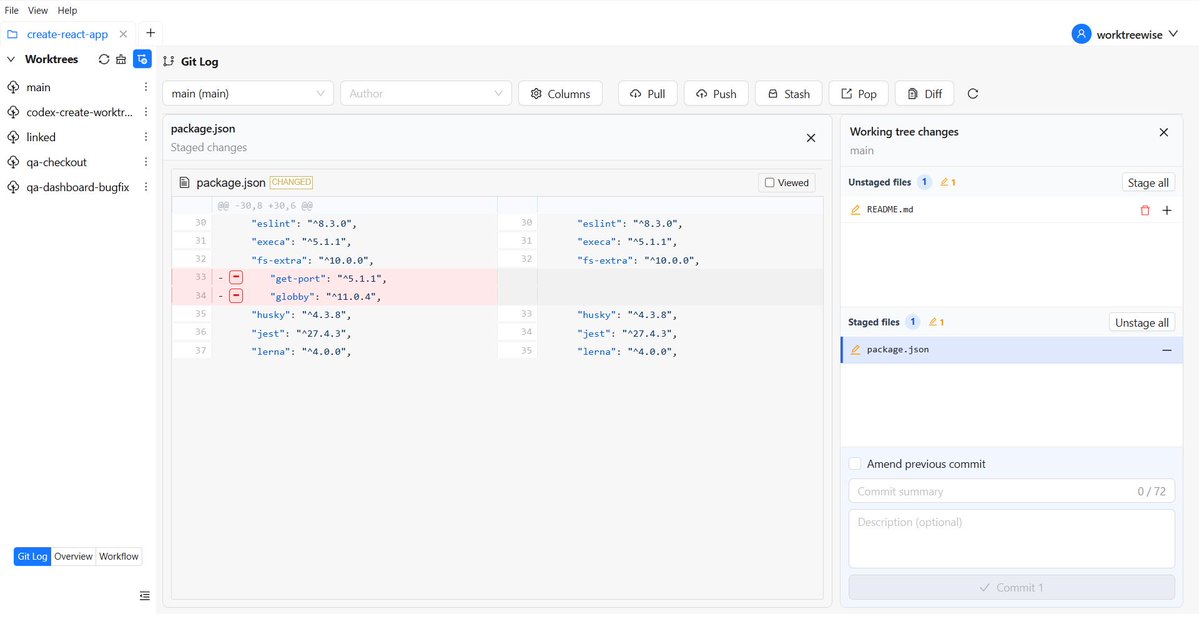Viewport: 1199px width, 619px height.
Task: Click the "eslint": "^8.3.0" line on left side
Action: point(304,224)
